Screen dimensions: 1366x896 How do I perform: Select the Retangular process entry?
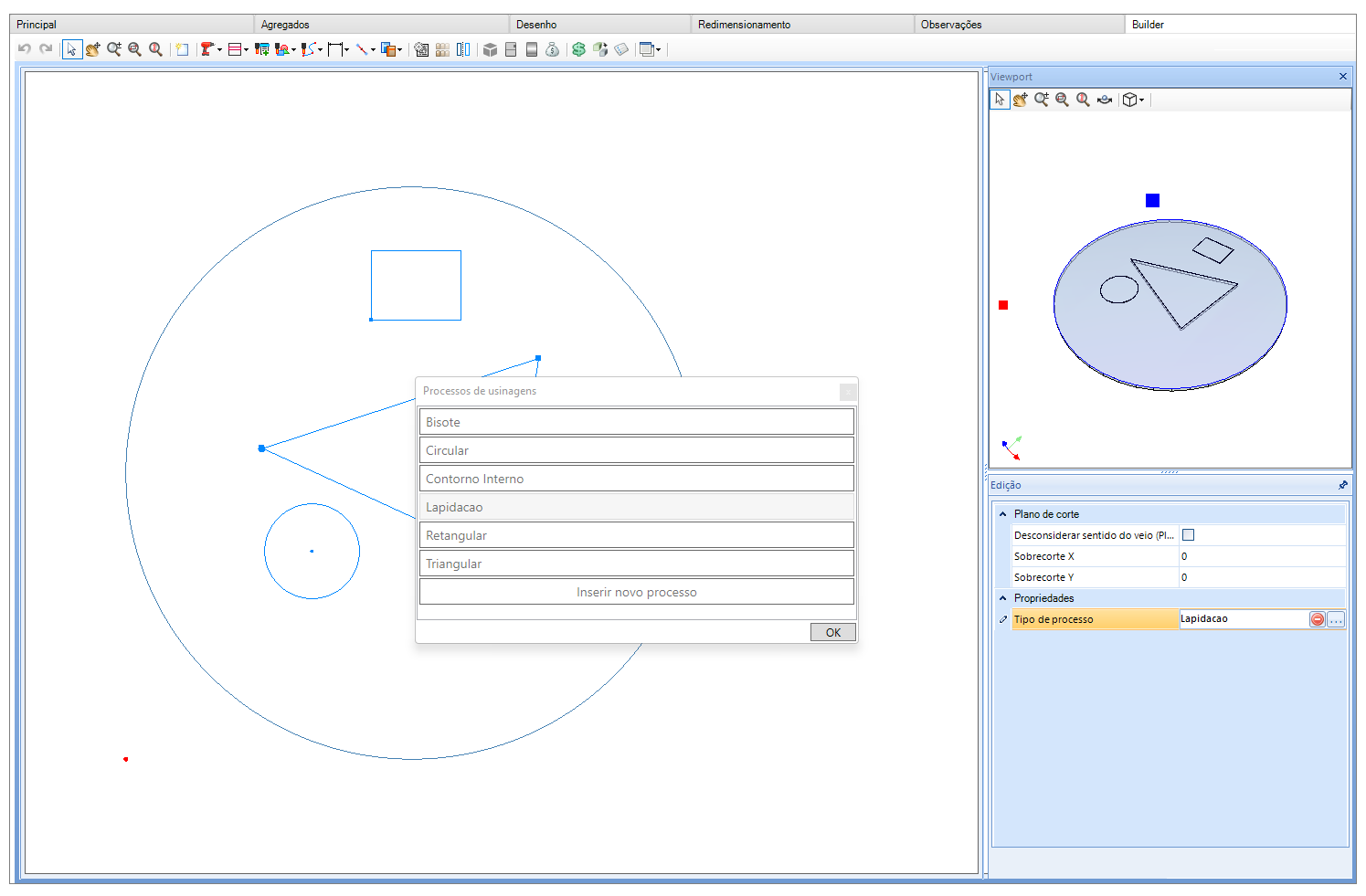point(637,535)
